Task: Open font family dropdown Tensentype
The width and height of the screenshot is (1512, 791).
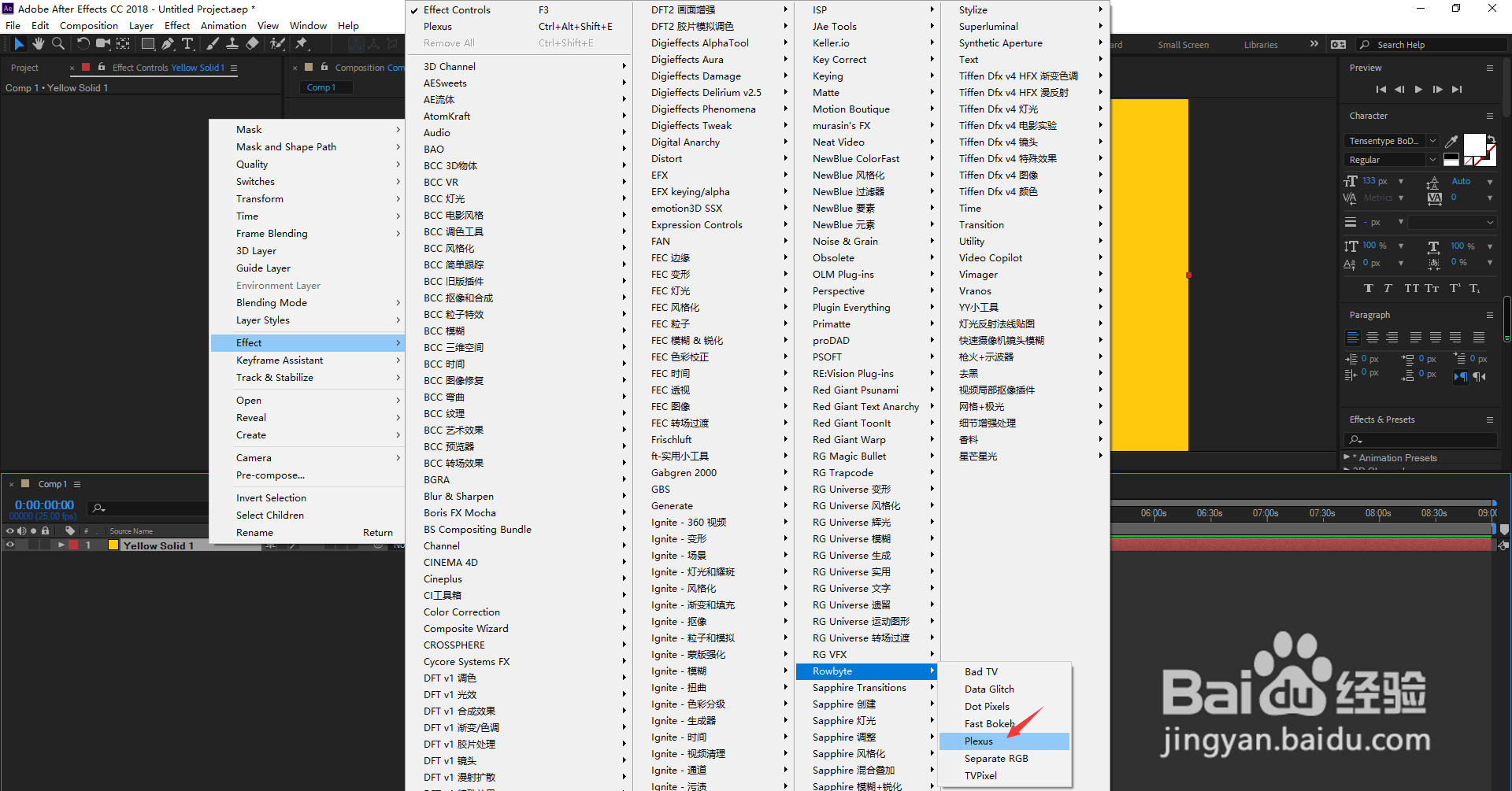Action: click(1432, 140)
